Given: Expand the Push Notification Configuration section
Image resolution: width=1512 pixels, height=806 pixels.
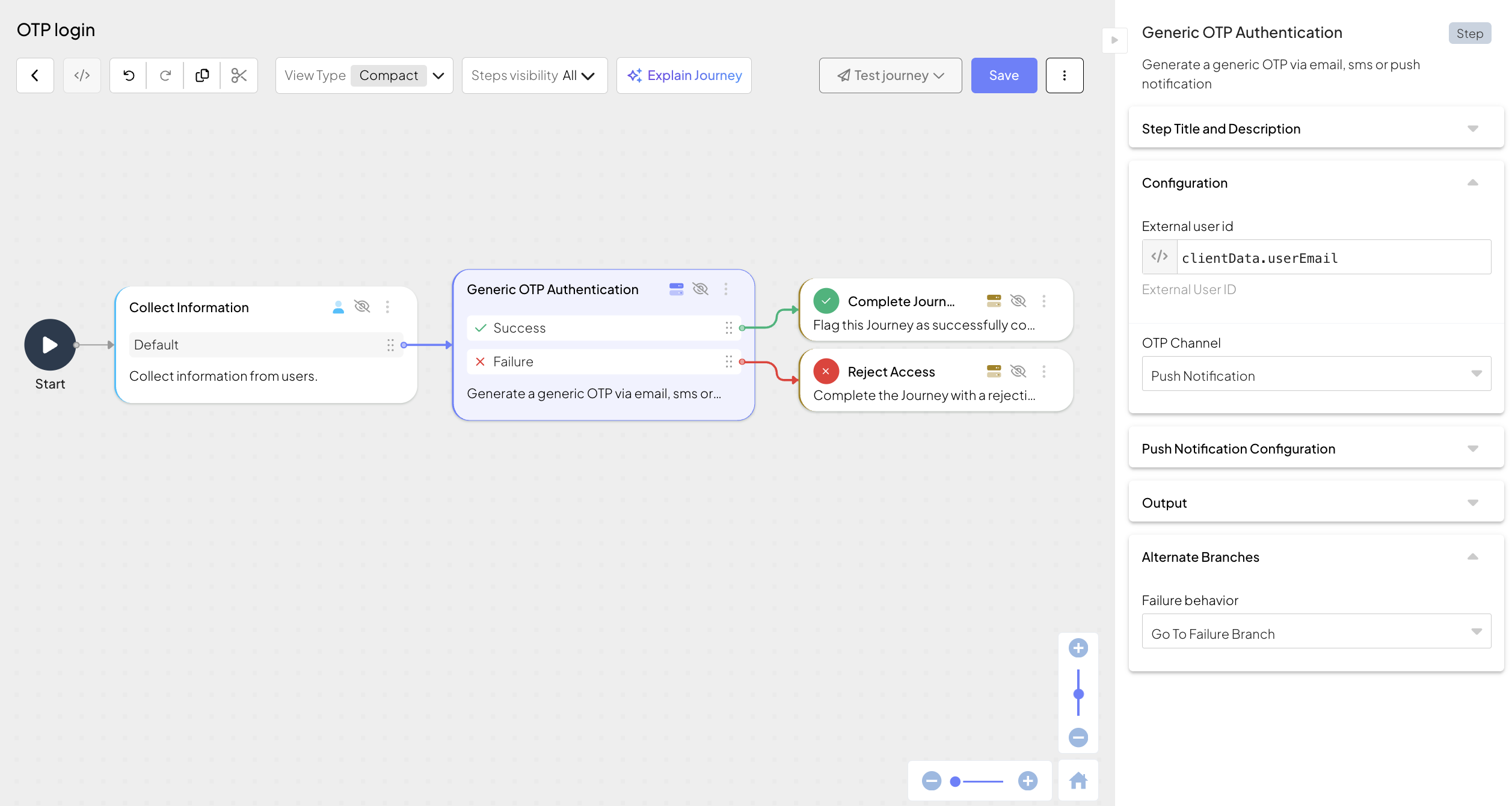Looking at the screenshot, I should [x=1315, y=448].
